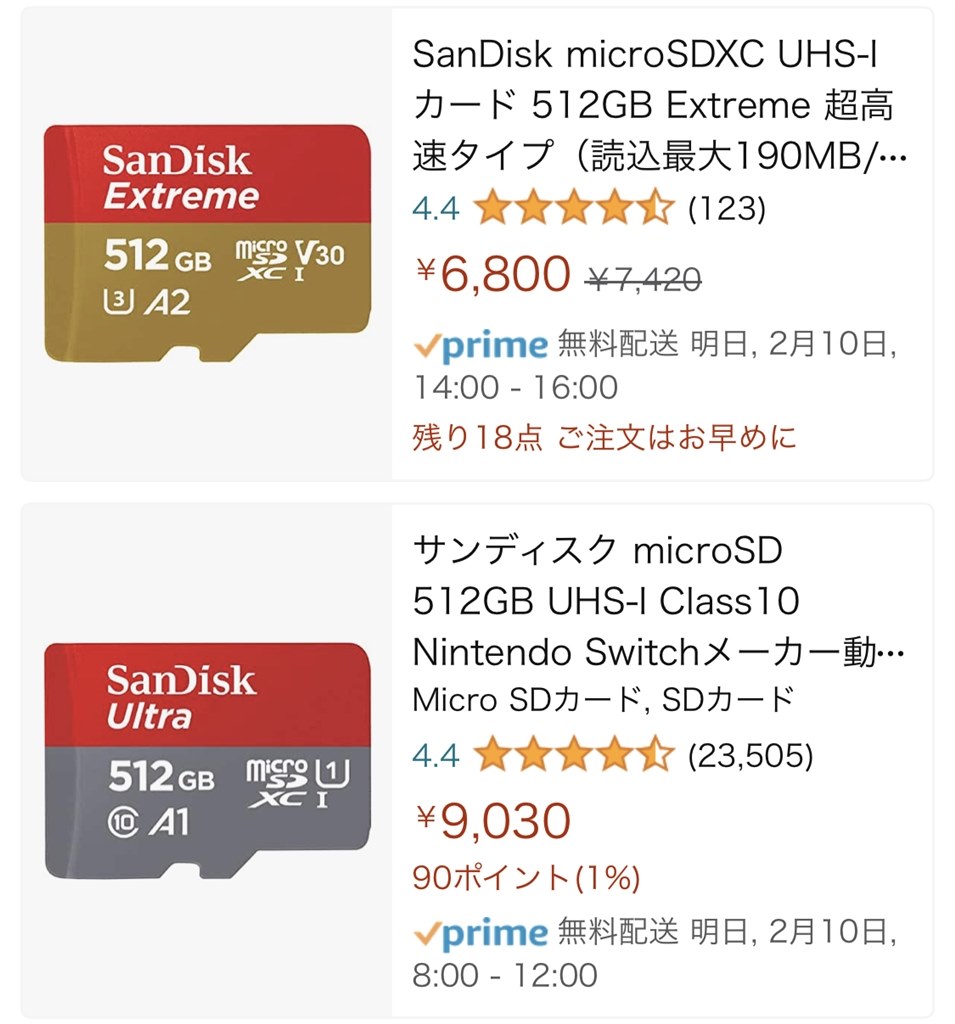This screenshot has width=955, height=1024.
Task: Click the crossed-out ¥7,420 original price
Action: pos(641,282)
